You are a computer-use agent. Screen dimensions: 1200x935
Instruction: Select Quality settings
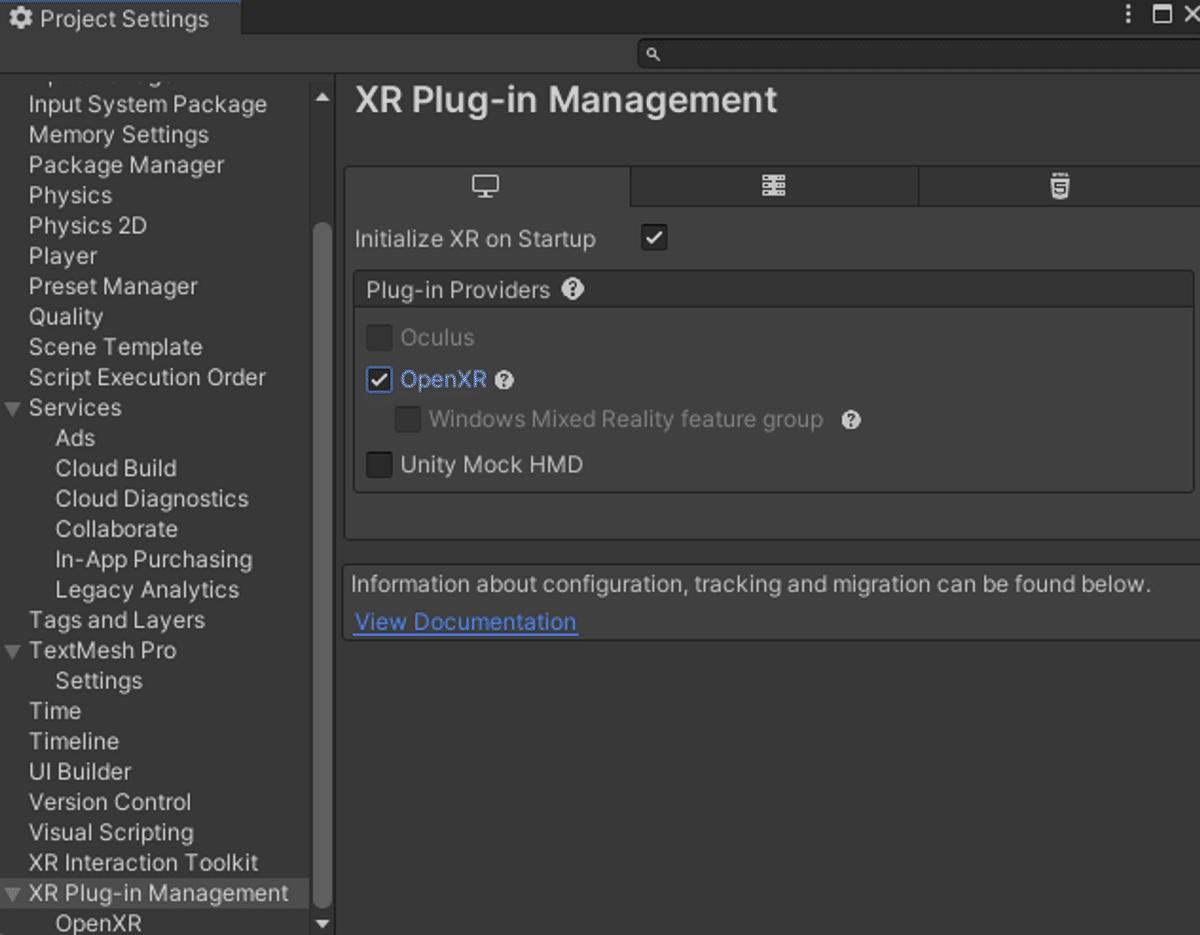click(x=66, y=317)
